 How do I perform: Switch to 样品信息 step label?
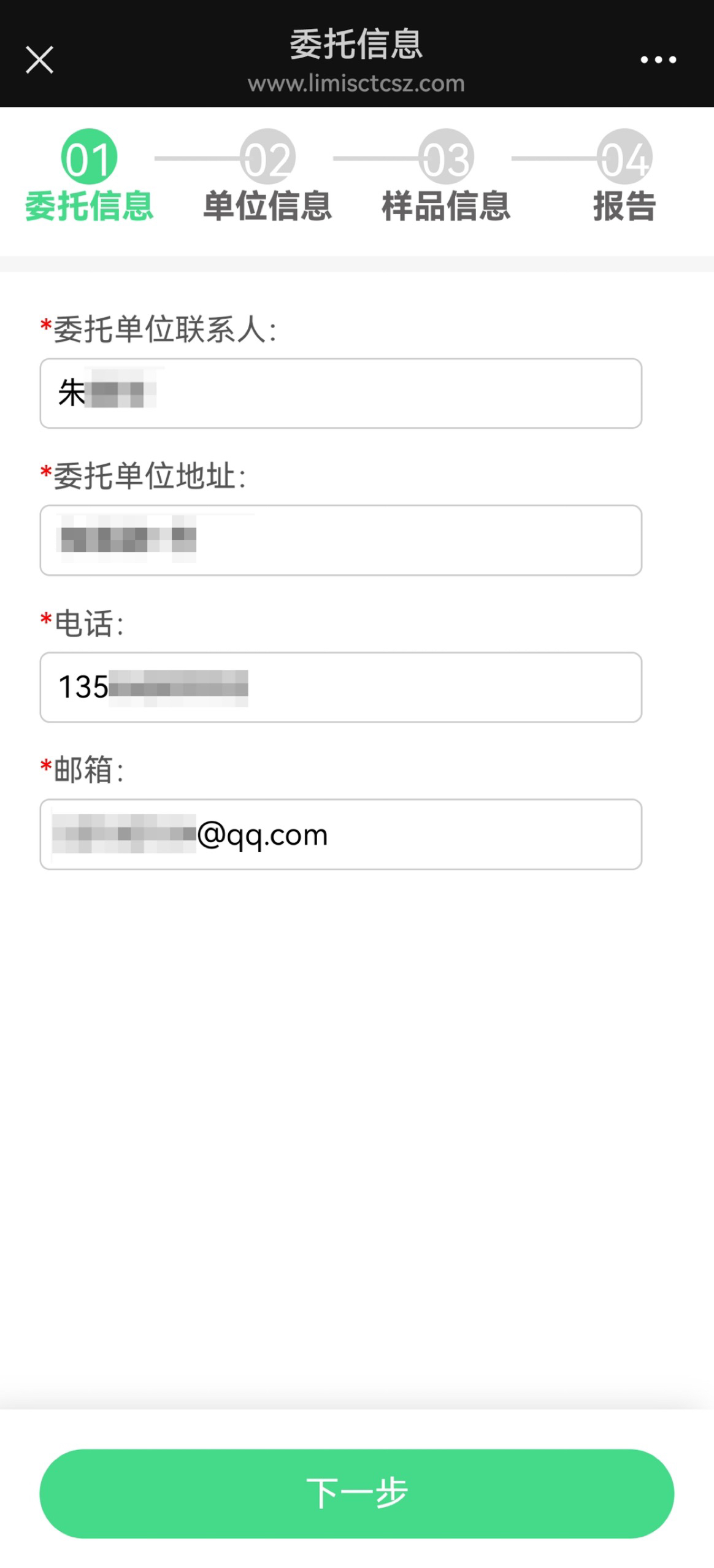coord(446,206)
